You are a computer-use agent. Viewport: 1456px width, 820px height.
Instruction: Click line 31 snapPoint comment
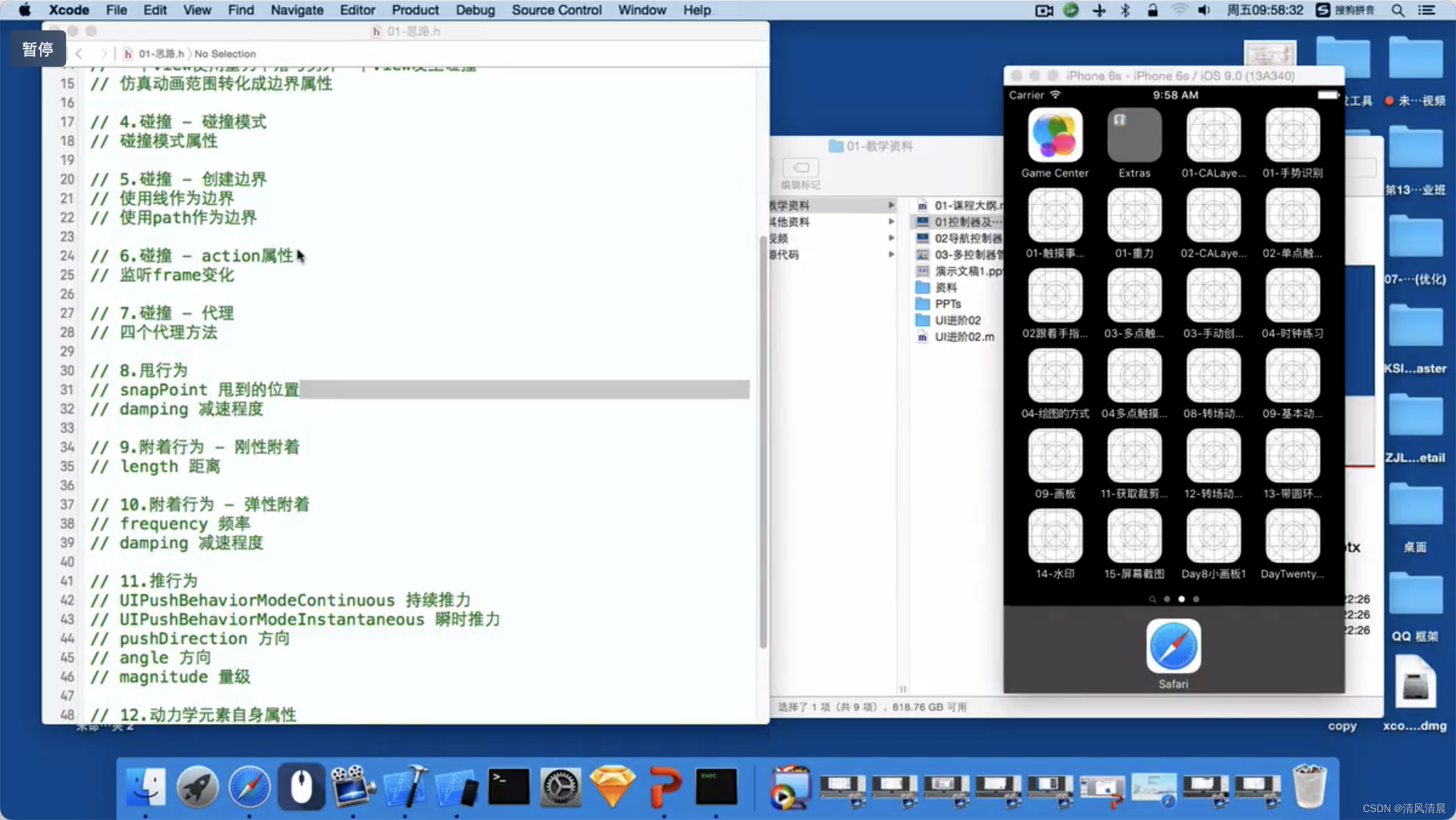coord(194,390)
